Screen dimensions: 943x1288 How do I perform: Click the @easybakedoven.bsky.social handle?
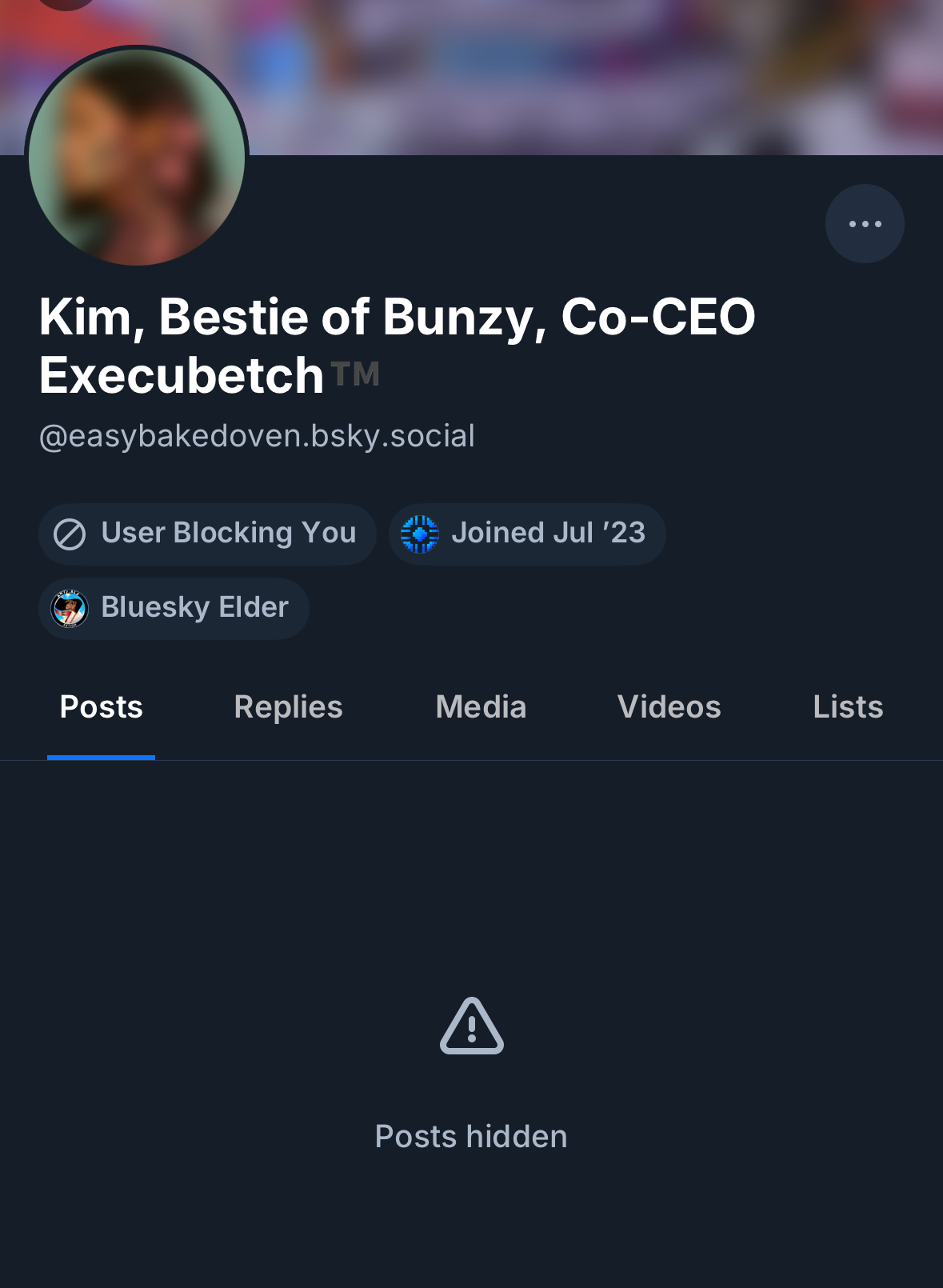pyautogui.click(x=257, y=436)
